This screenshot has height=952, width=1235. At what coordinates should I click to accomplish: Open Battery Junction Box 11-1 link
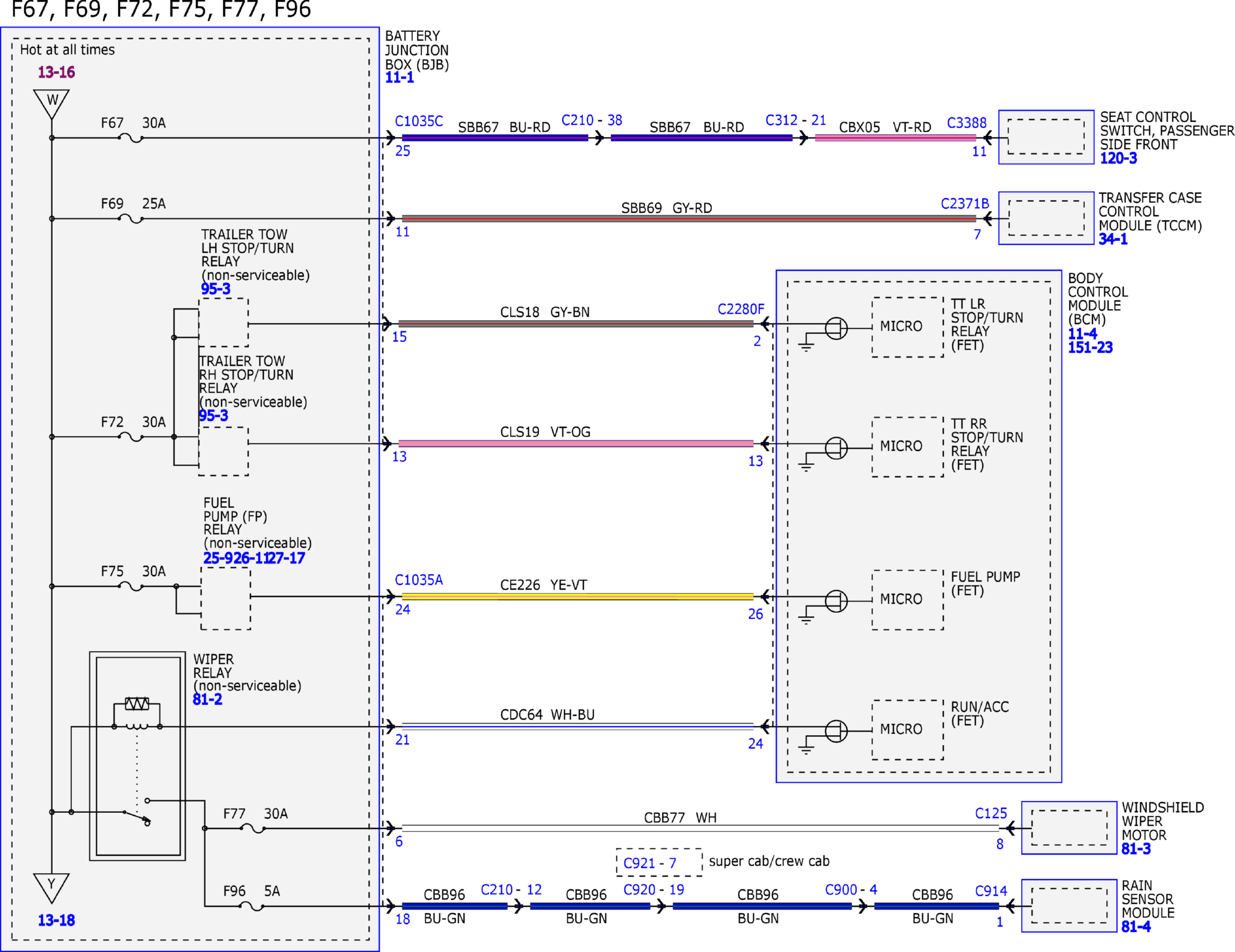coord(399,78)
